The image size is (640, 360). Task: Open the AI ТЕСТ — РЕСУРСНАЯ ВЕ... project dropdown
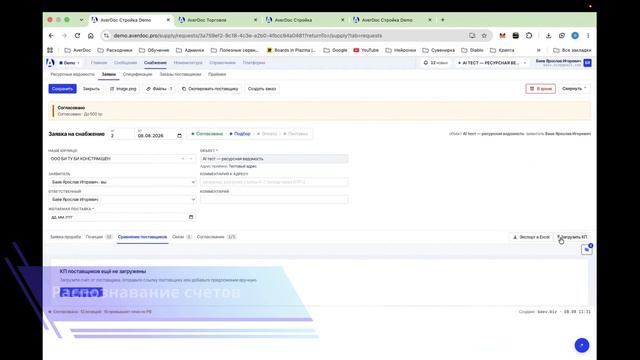coord(492,63)
